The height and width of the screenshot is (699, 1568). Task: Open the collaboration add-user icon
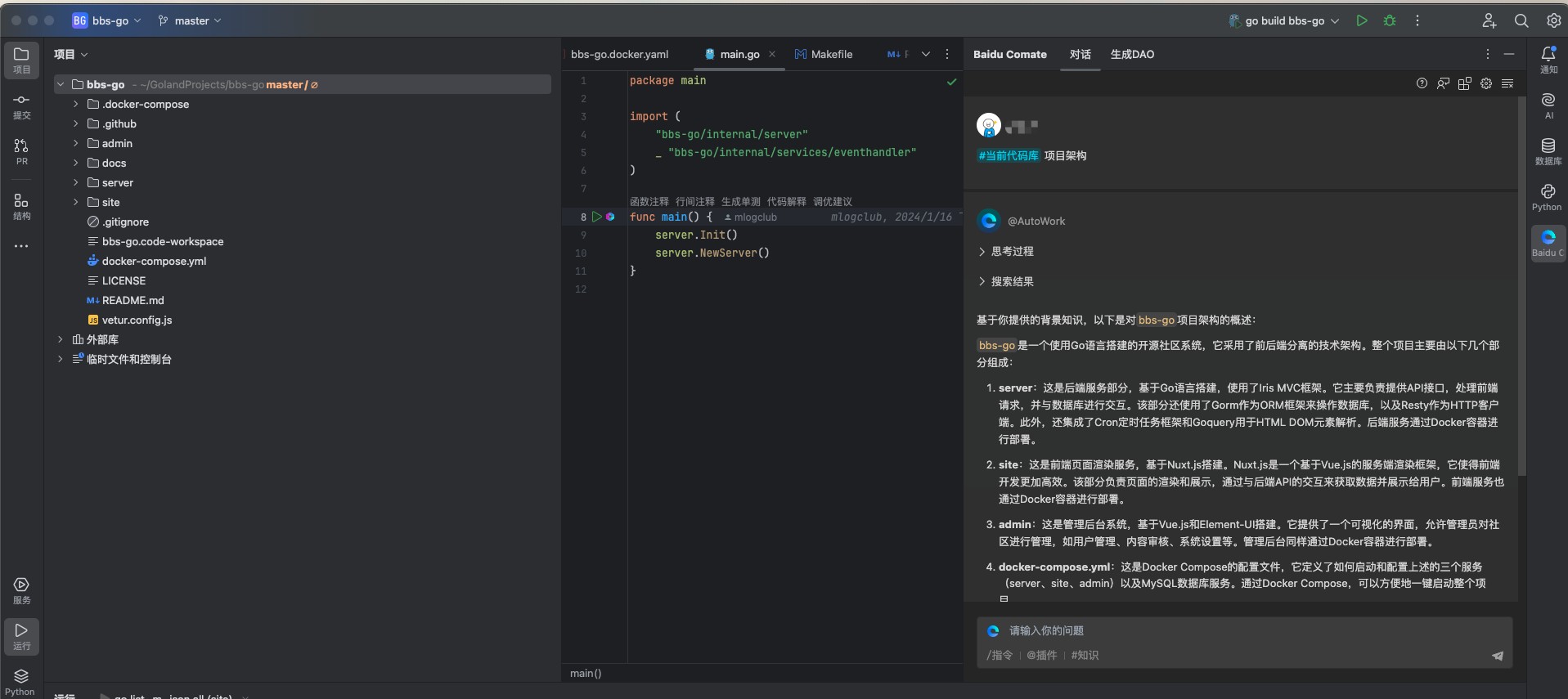click(1489, 20)
